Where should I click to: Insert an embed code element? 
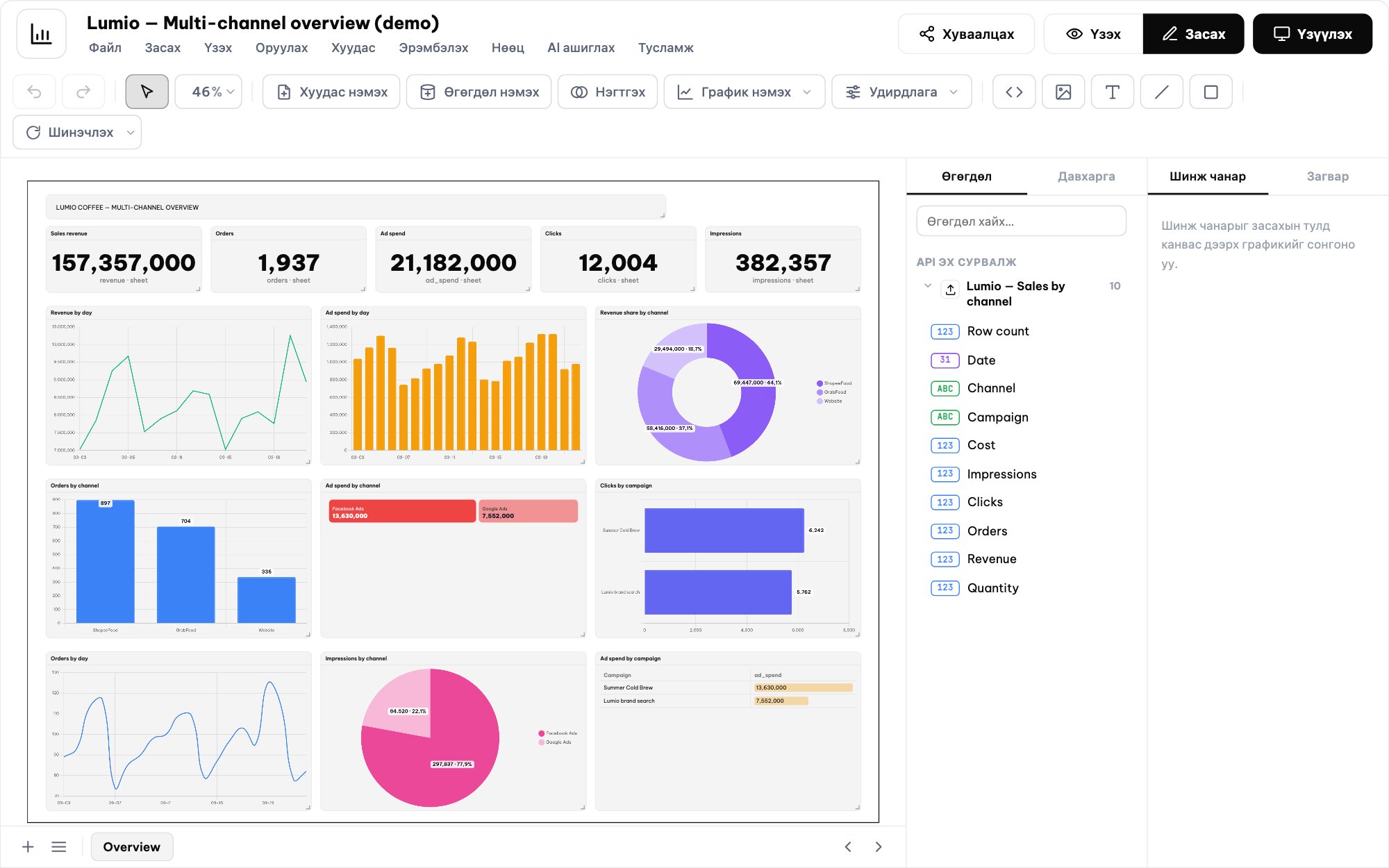coord(1014,92)
